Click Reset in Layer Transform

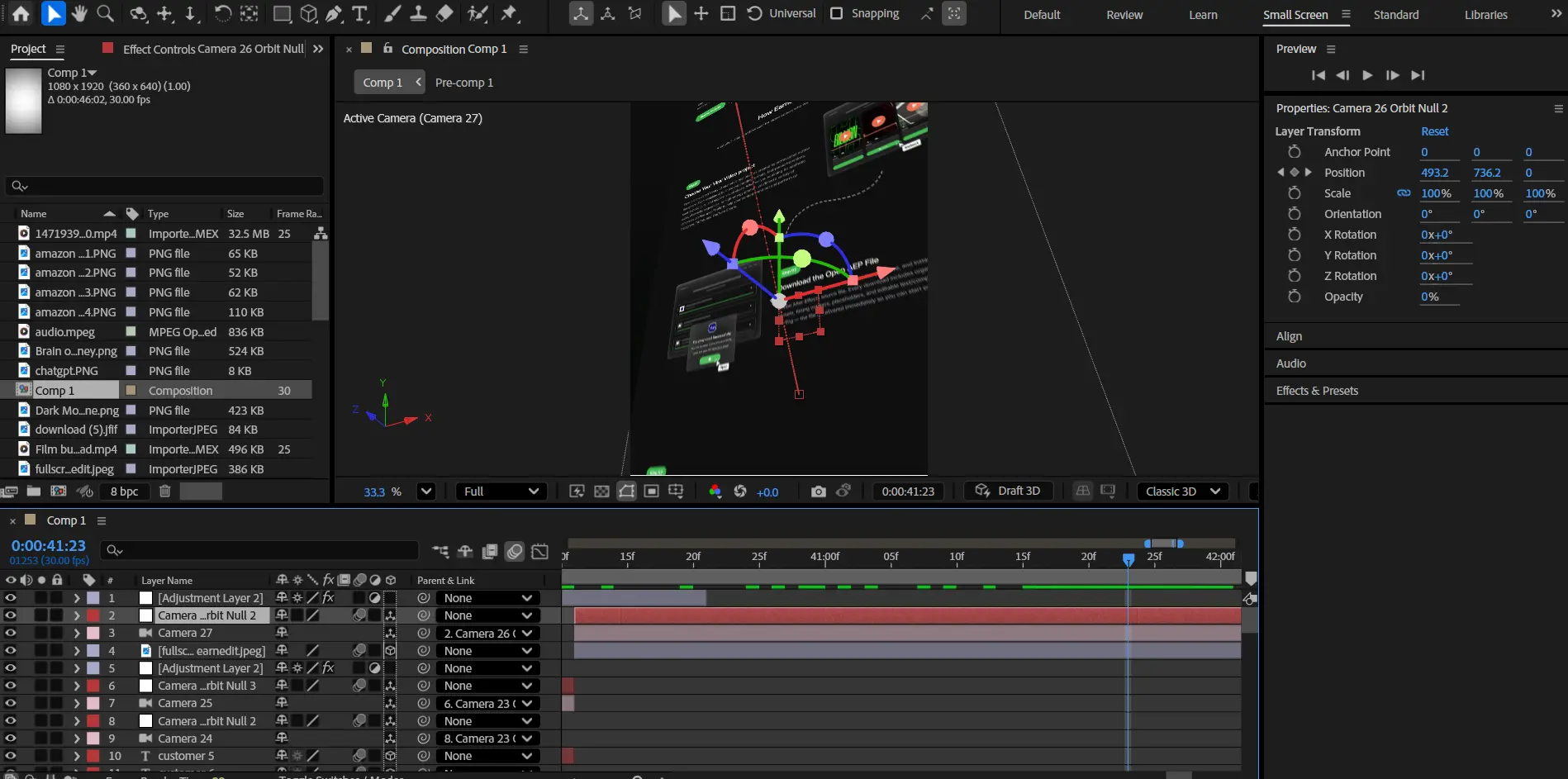point(1434,131)
